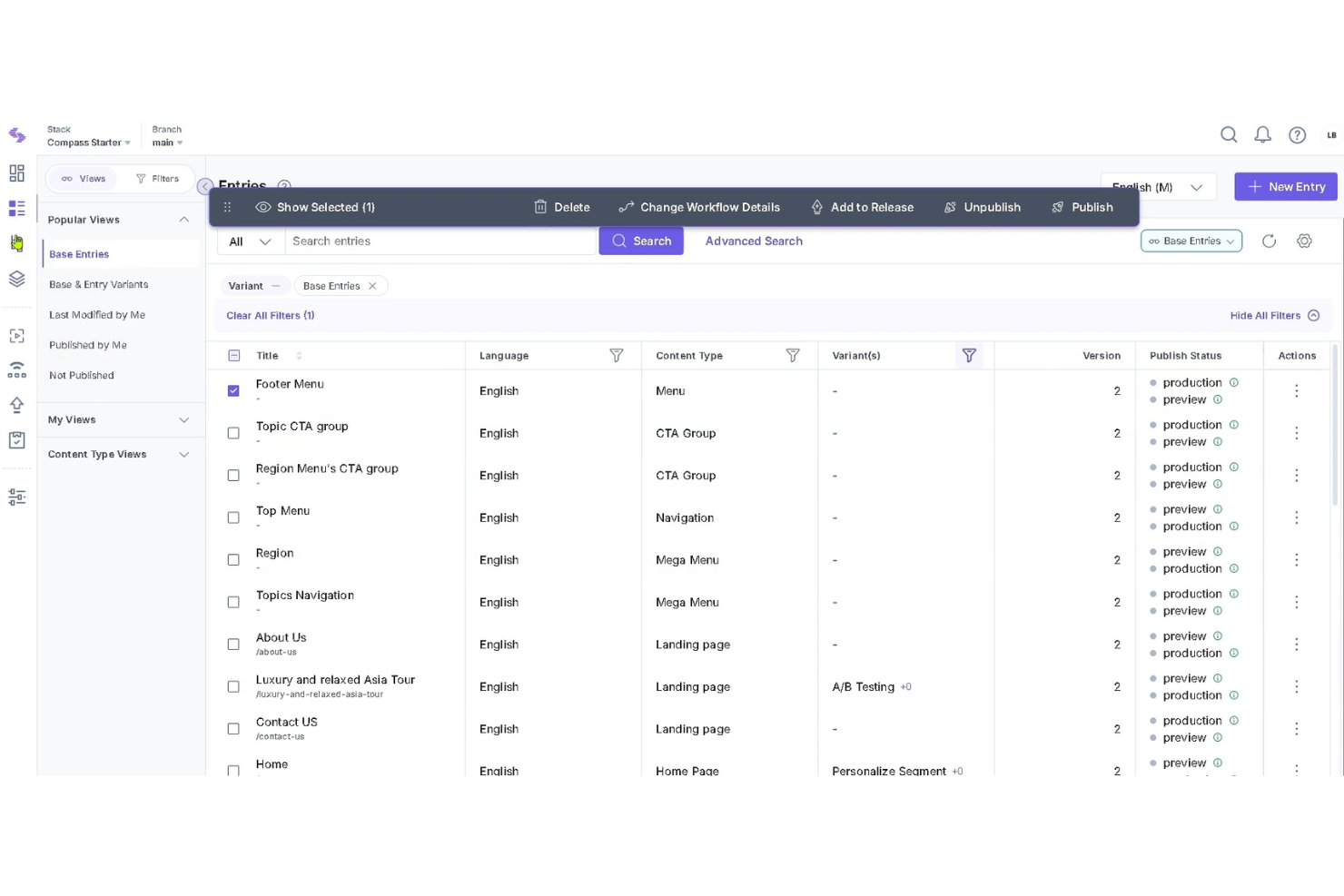Grab the bulk action bar drag handle
This screenshot has height=896, width=1344.
coord(228,208)
